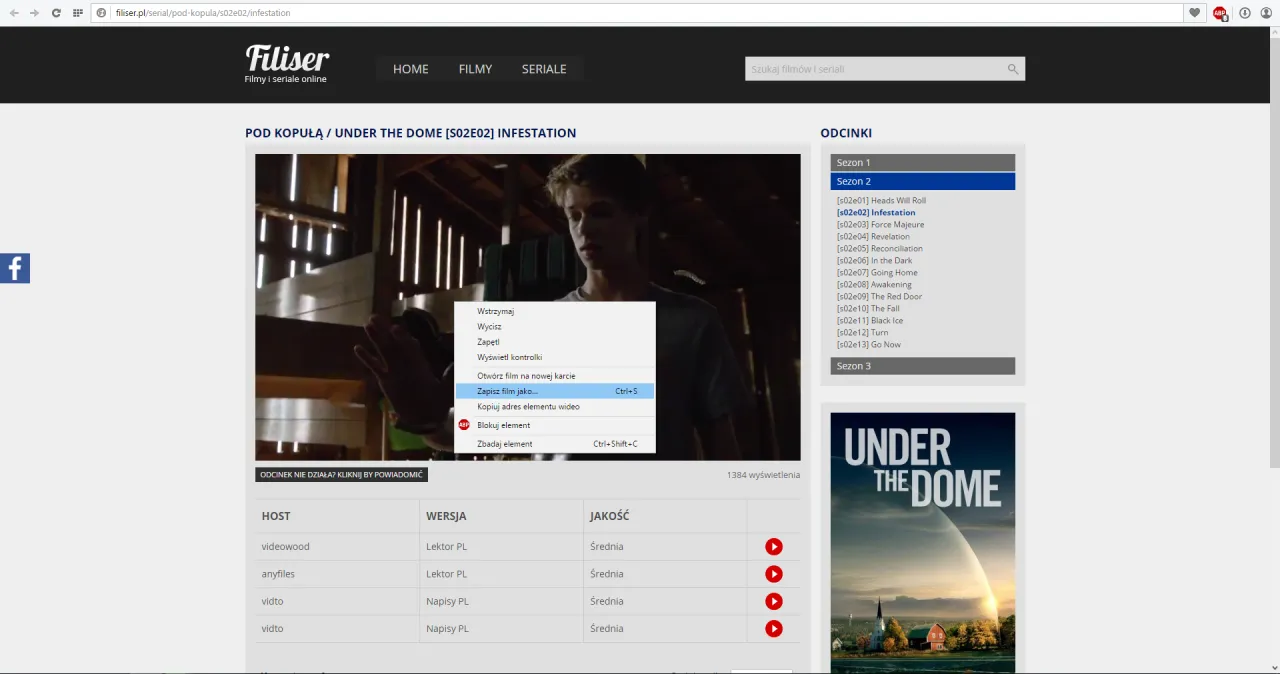Open the HOME navigation tab

[x=410, y=69]
